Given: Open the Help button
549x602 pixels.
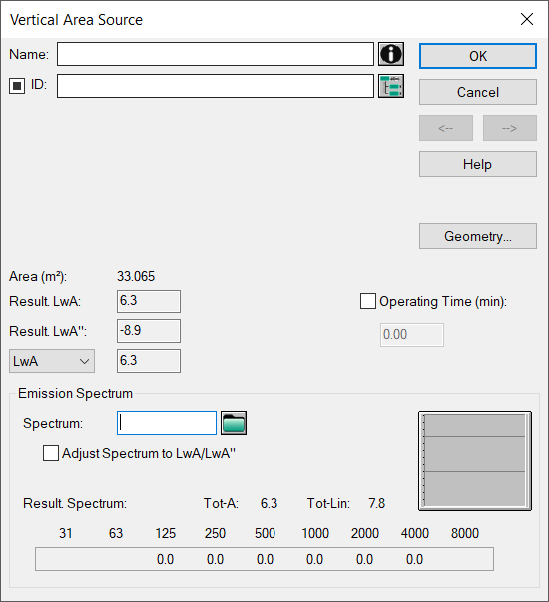Looking at the screenshot, I should click(478, 164).
